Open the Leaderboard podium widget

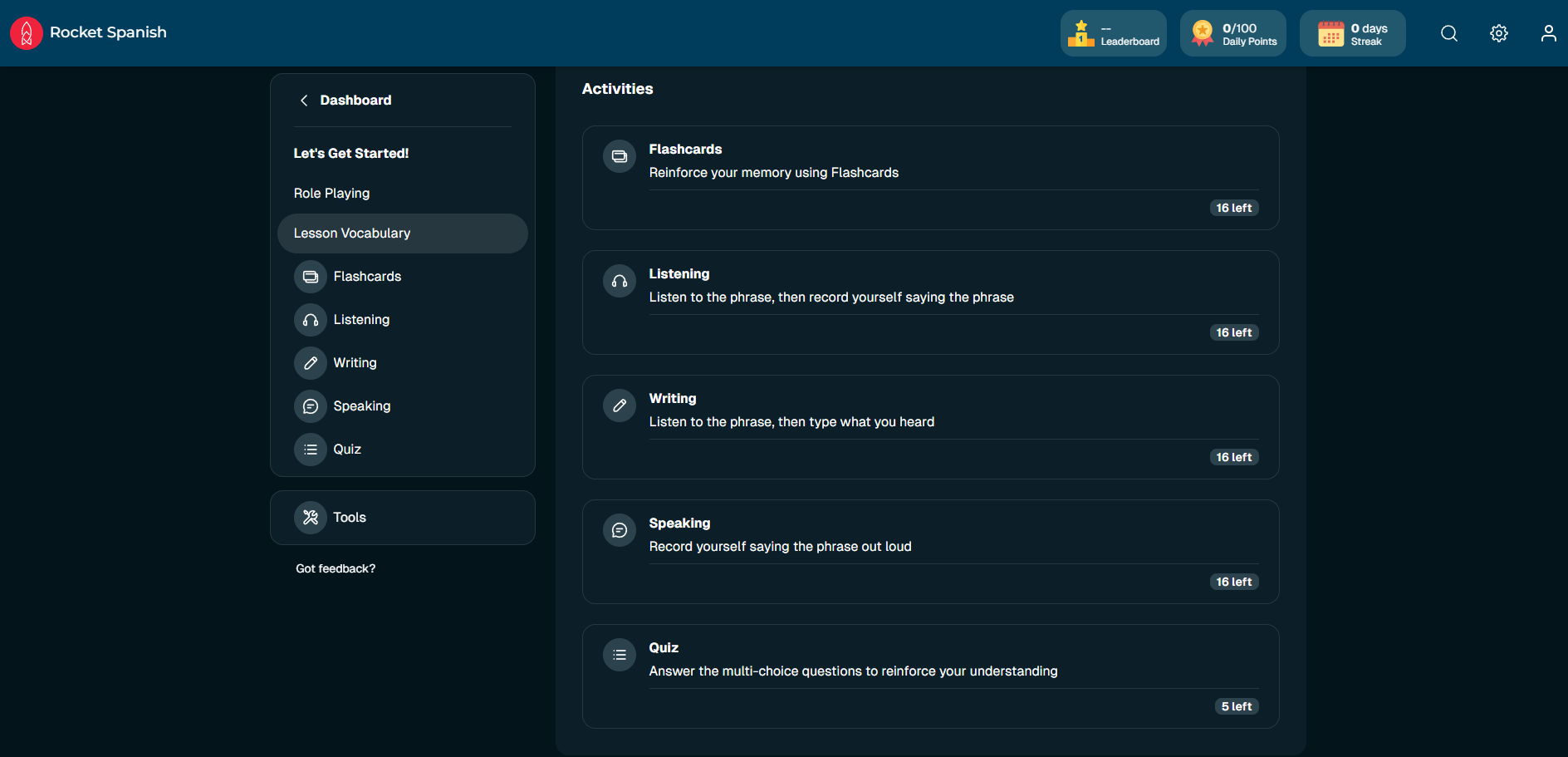pyautogui.click(x=1113, y=33)
